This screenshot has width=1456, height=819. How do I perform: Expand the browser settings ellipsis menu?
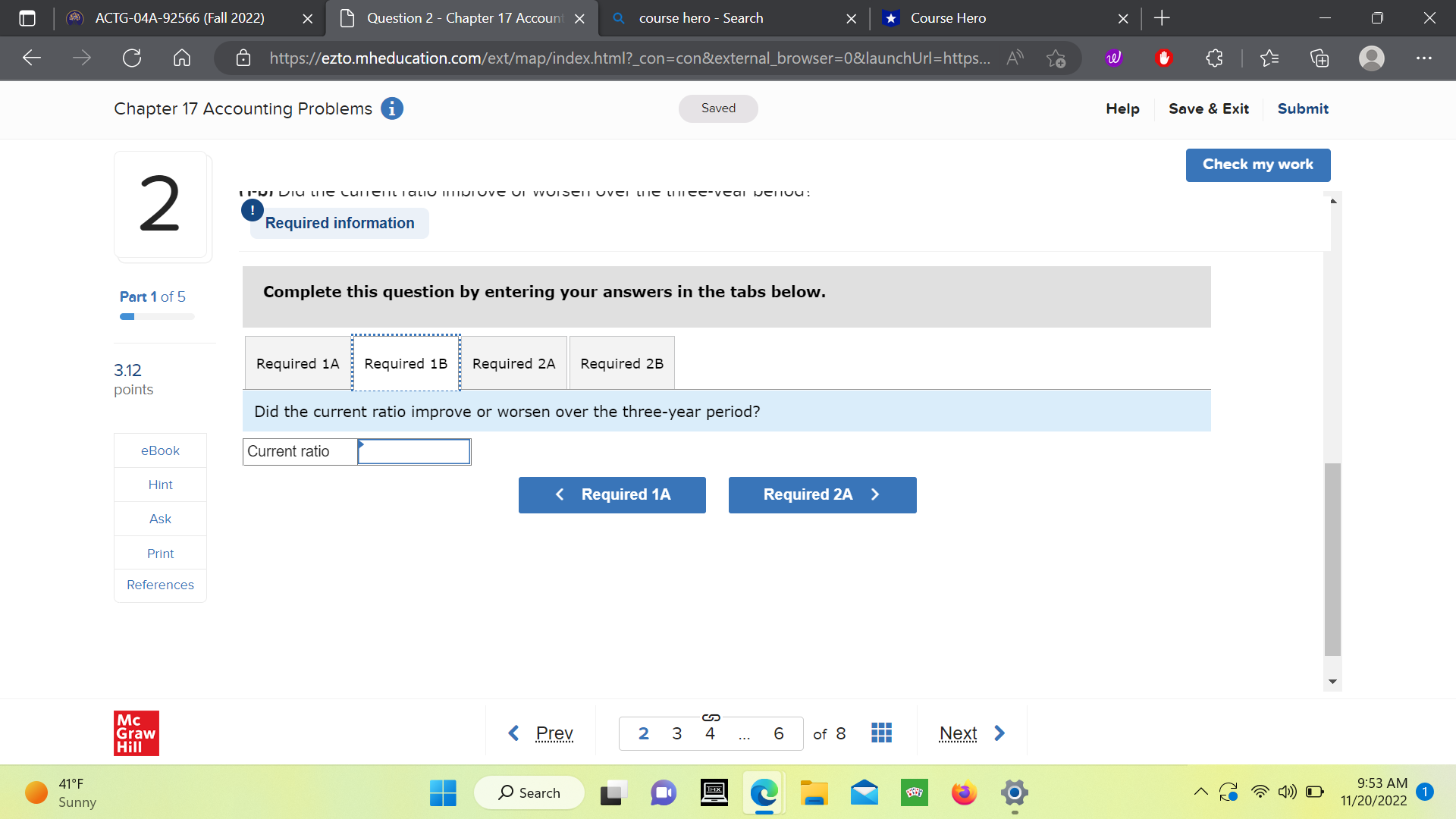click(x=1424, y=58)
